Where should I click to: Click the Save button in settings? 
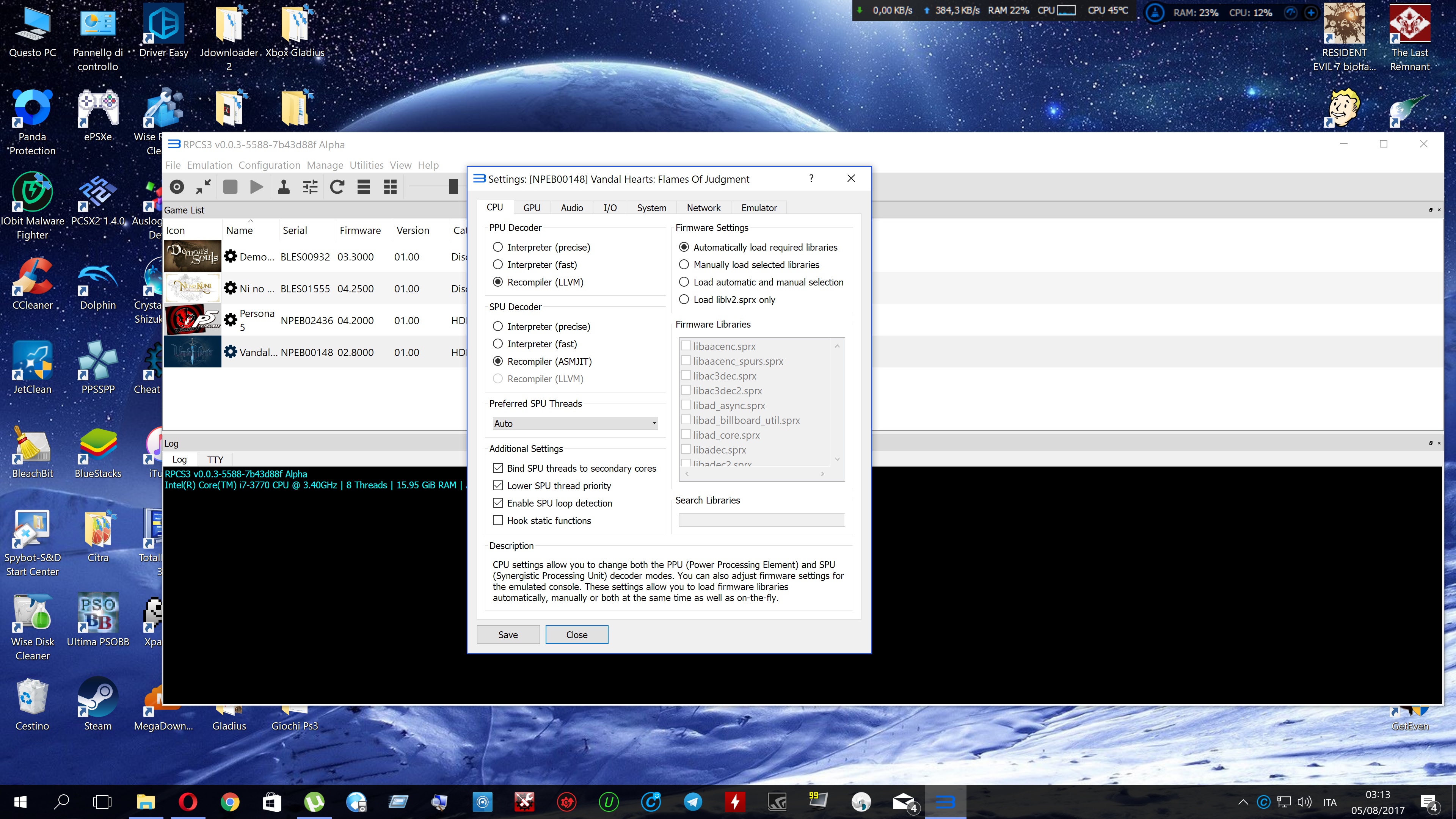(508, 634)
